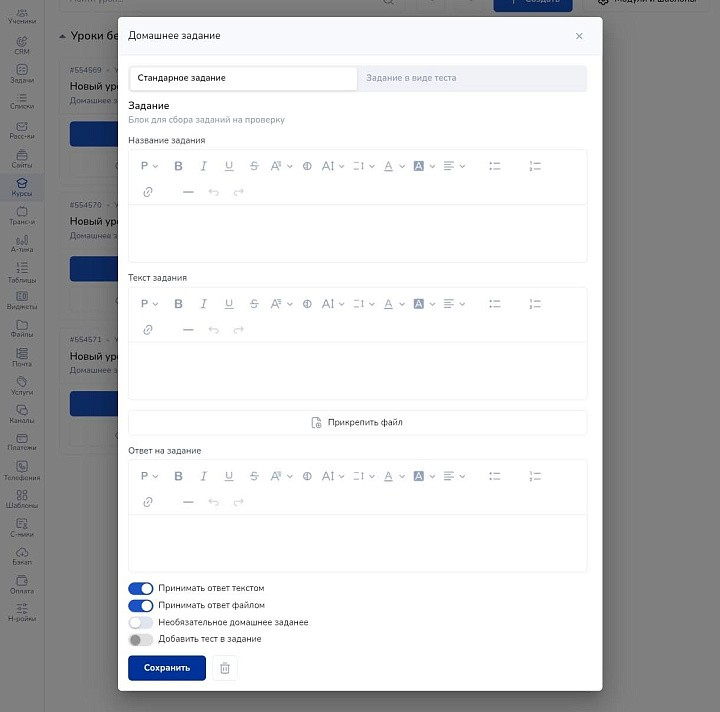
Task: Open font size dropdown in 'Ответ на задание' editor
Action: coord(333,476)
